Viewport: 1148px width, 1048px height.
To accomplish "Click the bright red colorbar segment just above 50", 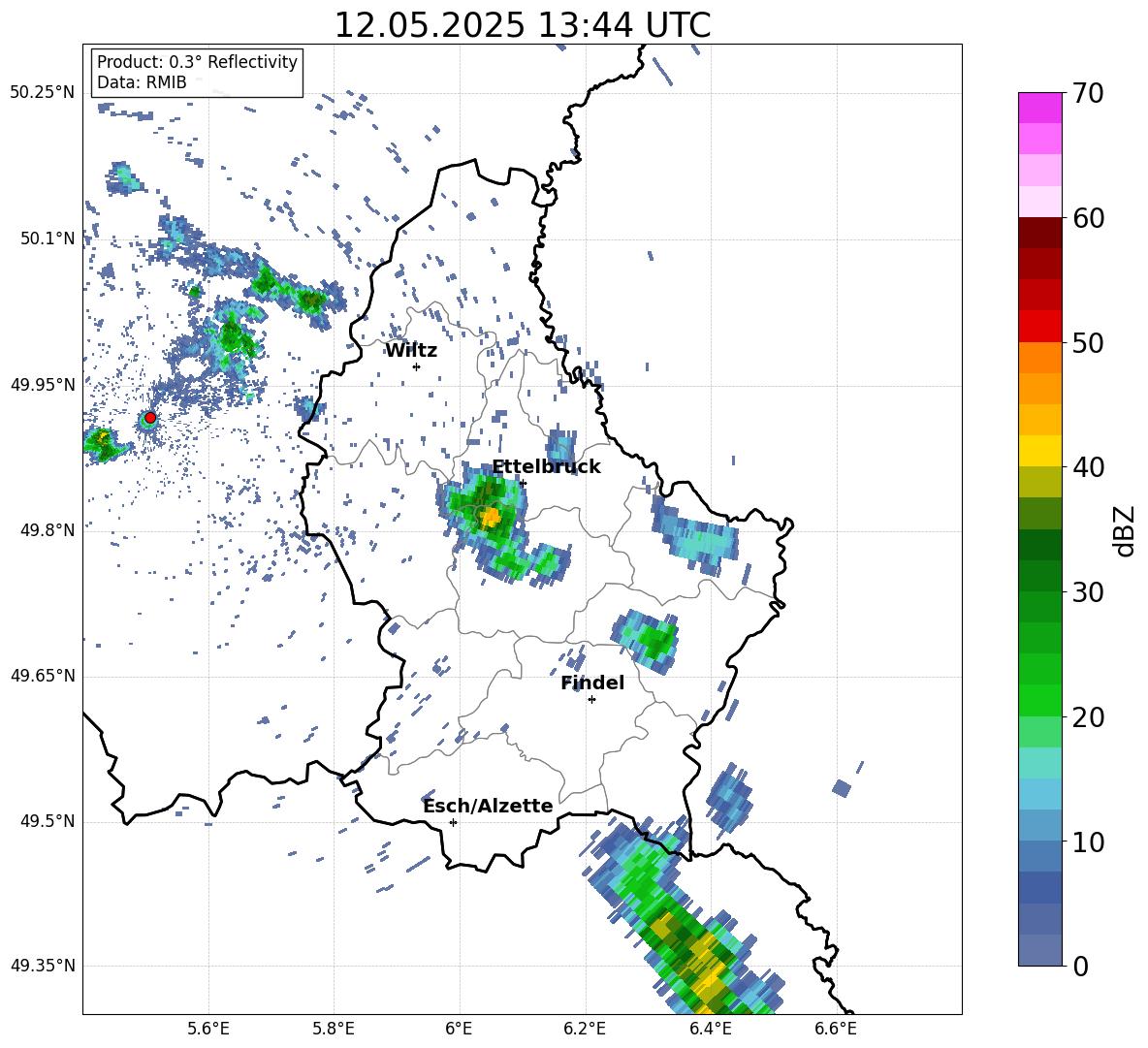I will pos(1039,327).
